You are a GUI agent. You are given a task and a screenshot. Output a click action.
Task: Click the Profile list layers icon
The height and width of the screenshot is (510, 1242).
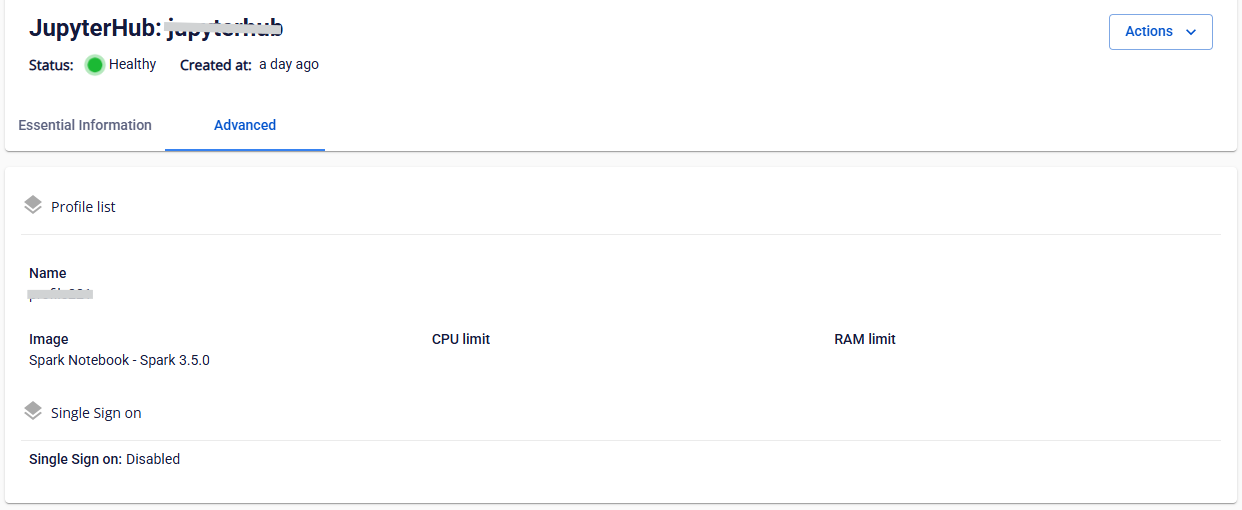(x=33, y=206)
